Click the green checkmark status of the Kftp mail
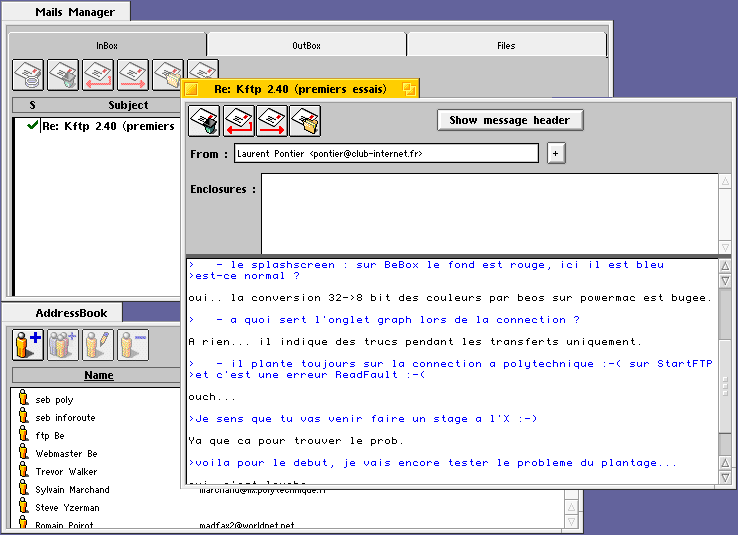The image size is (738, 535). 32,125
